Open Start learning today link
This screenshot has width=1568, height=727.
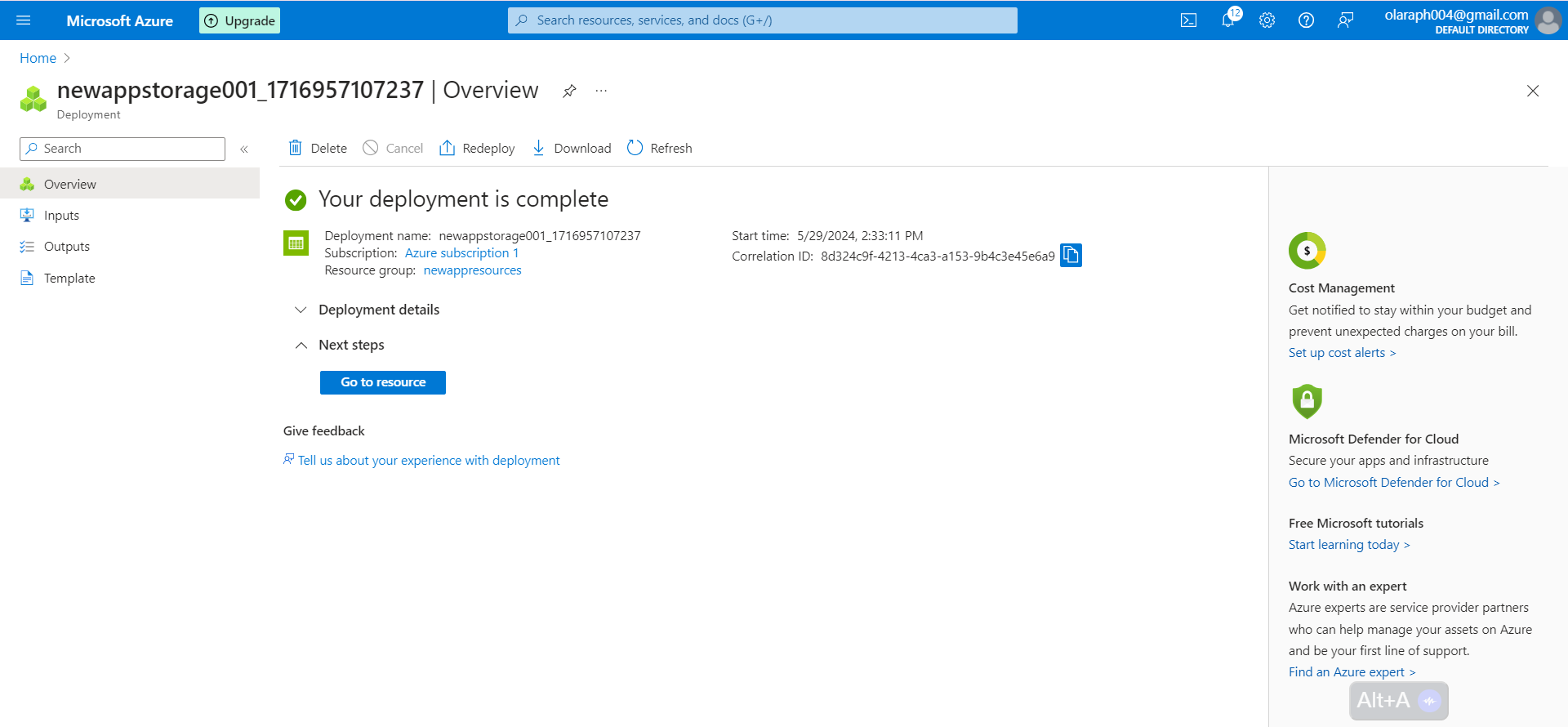tap(1349, 545)
